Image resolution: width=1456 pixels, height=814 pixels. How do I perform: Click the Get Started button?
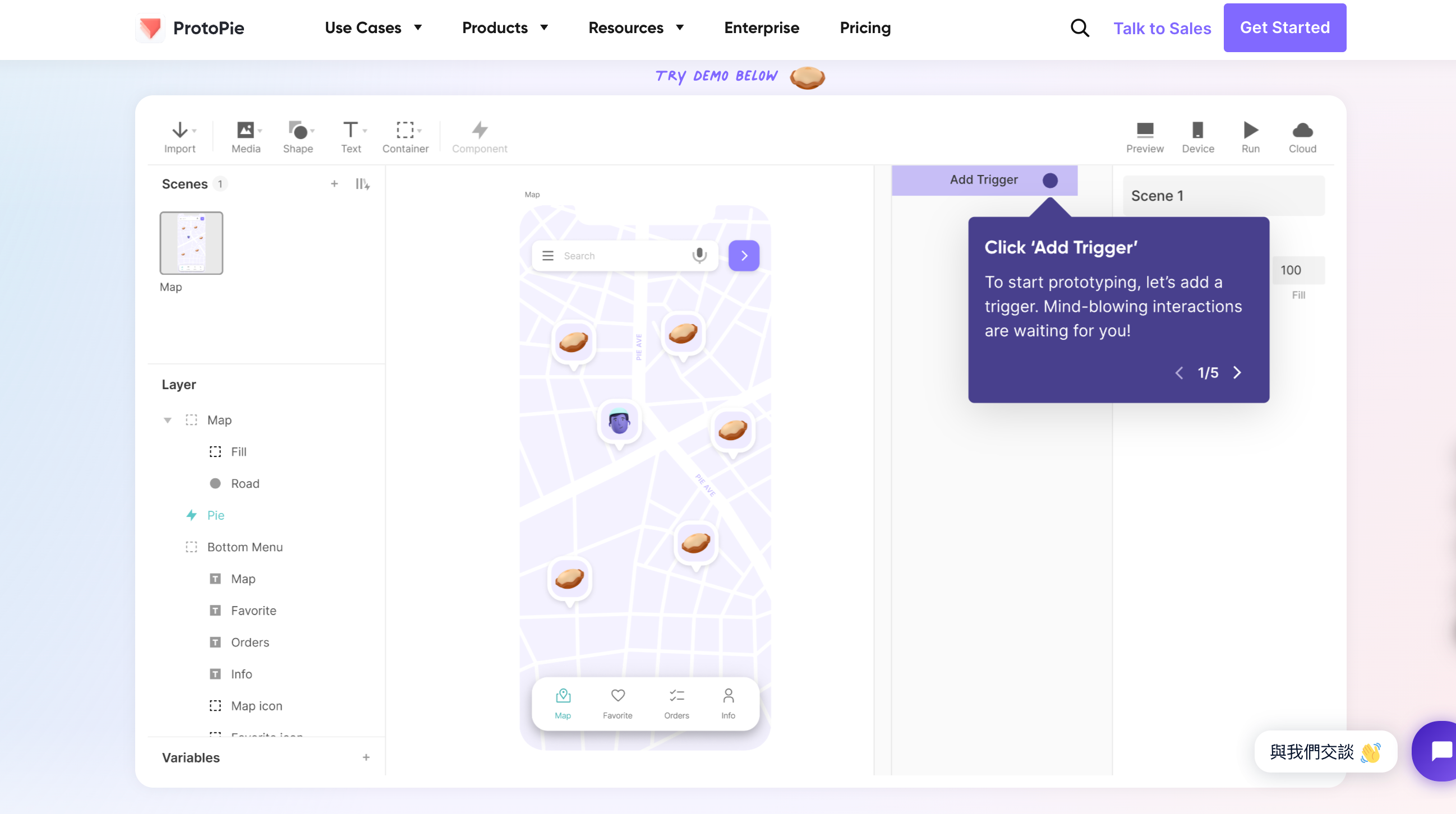pyautogui.click(x=1284, y=27)
